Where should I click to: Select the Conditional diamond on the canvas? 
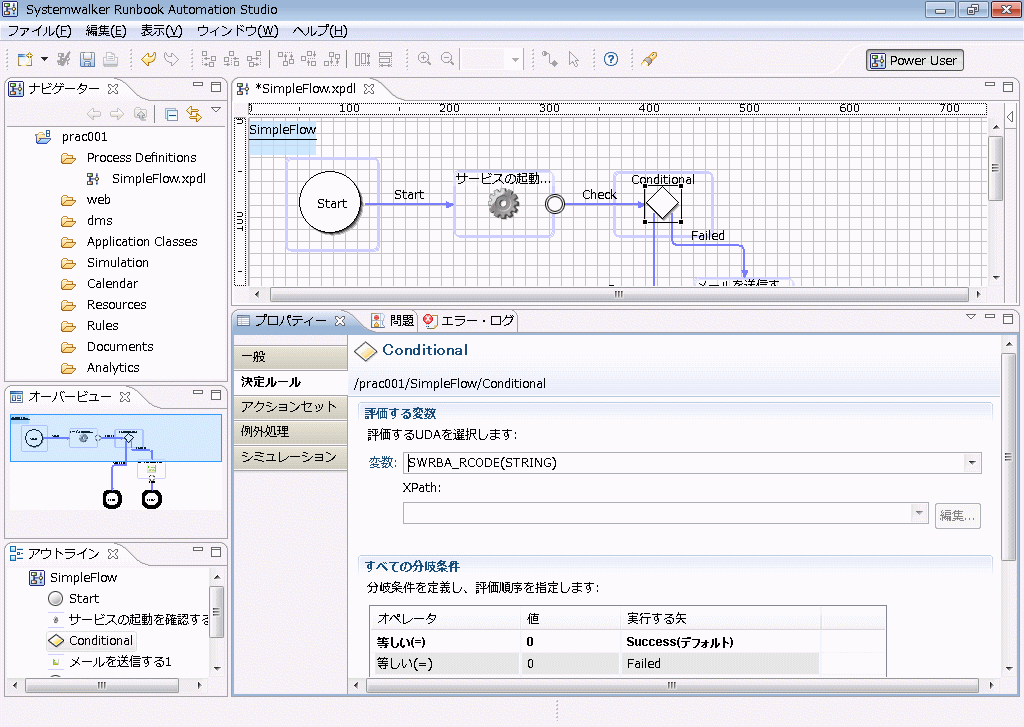pyautogui.click(x=662, y=203)
